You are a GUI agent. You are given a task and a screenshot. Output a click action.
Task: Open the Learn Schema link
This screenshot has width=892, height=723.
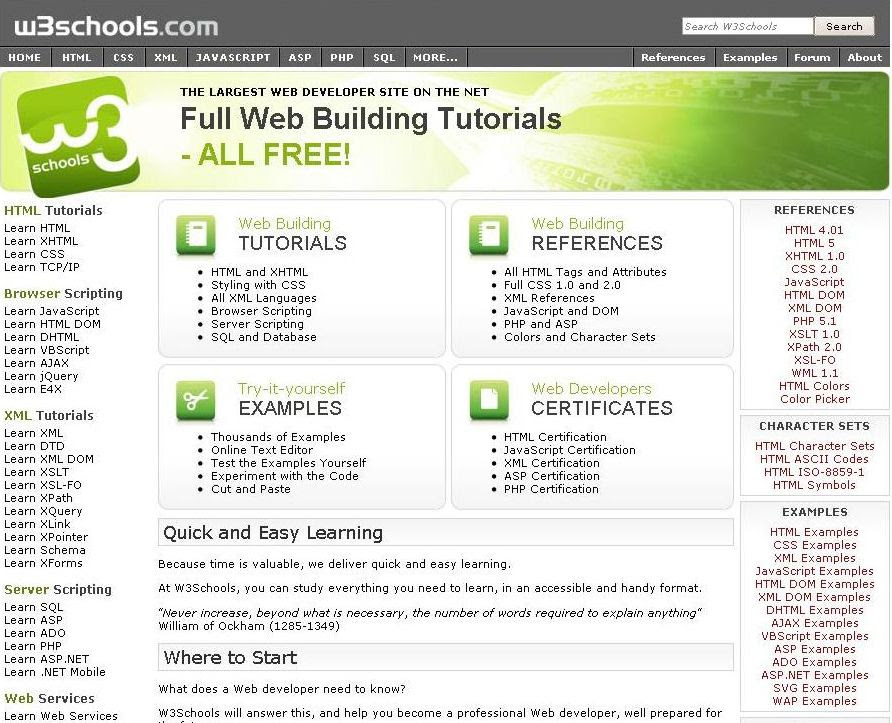[45, 550]
